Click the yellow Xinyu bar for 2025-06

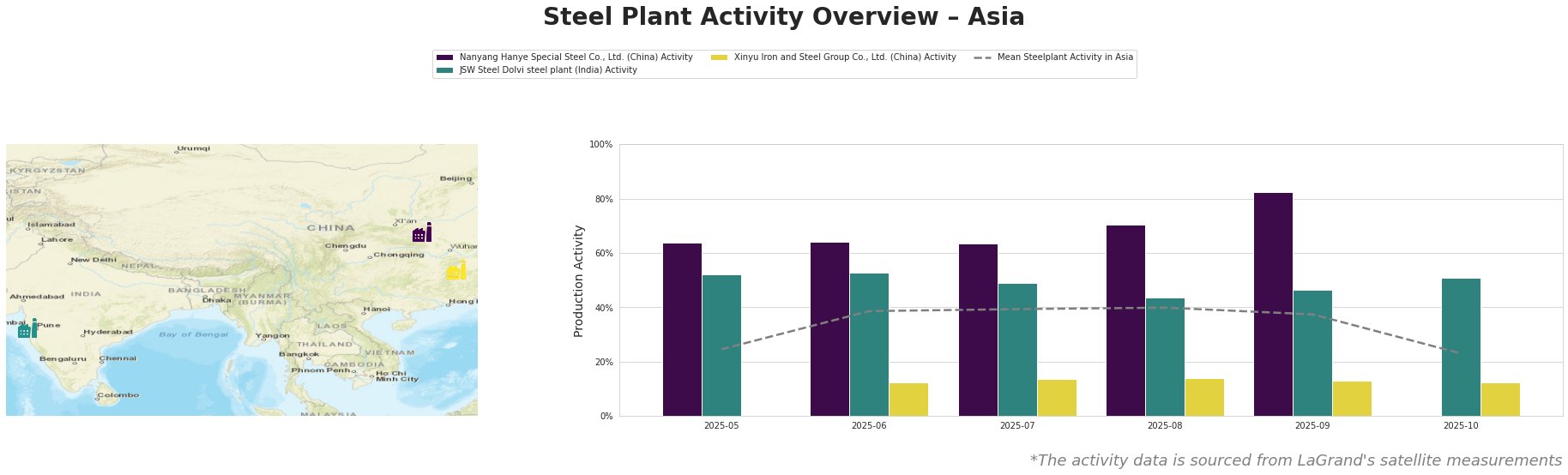908,400
